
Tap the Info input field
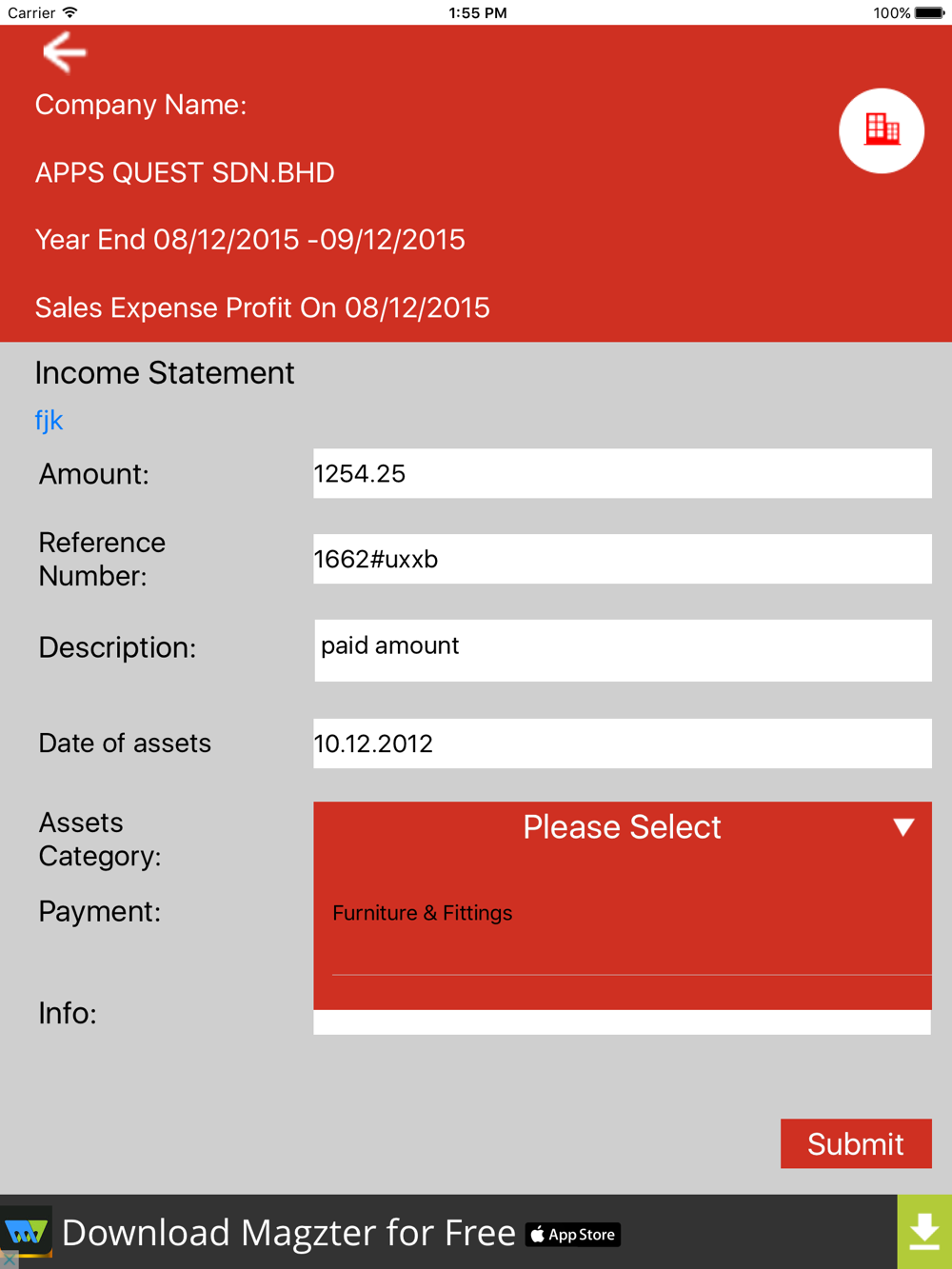click(623, 1022)
